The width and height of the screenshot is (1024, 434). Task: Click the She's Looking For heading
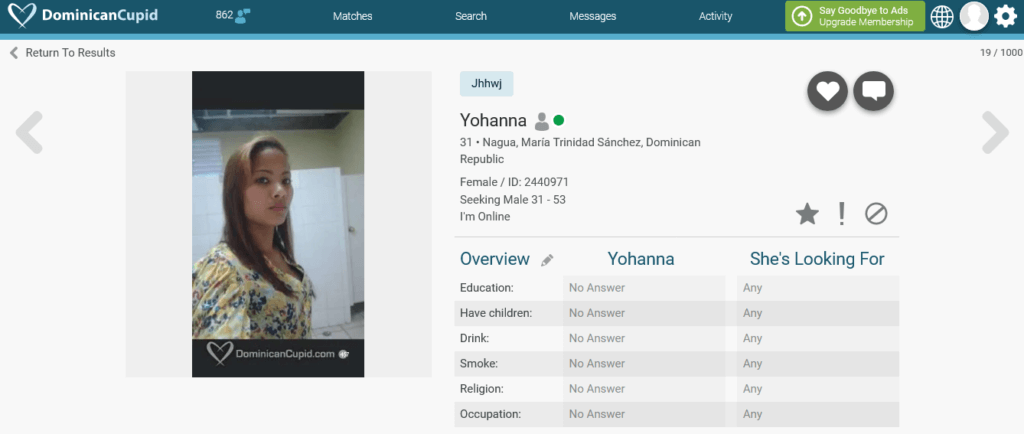click(x=817, y=259)
